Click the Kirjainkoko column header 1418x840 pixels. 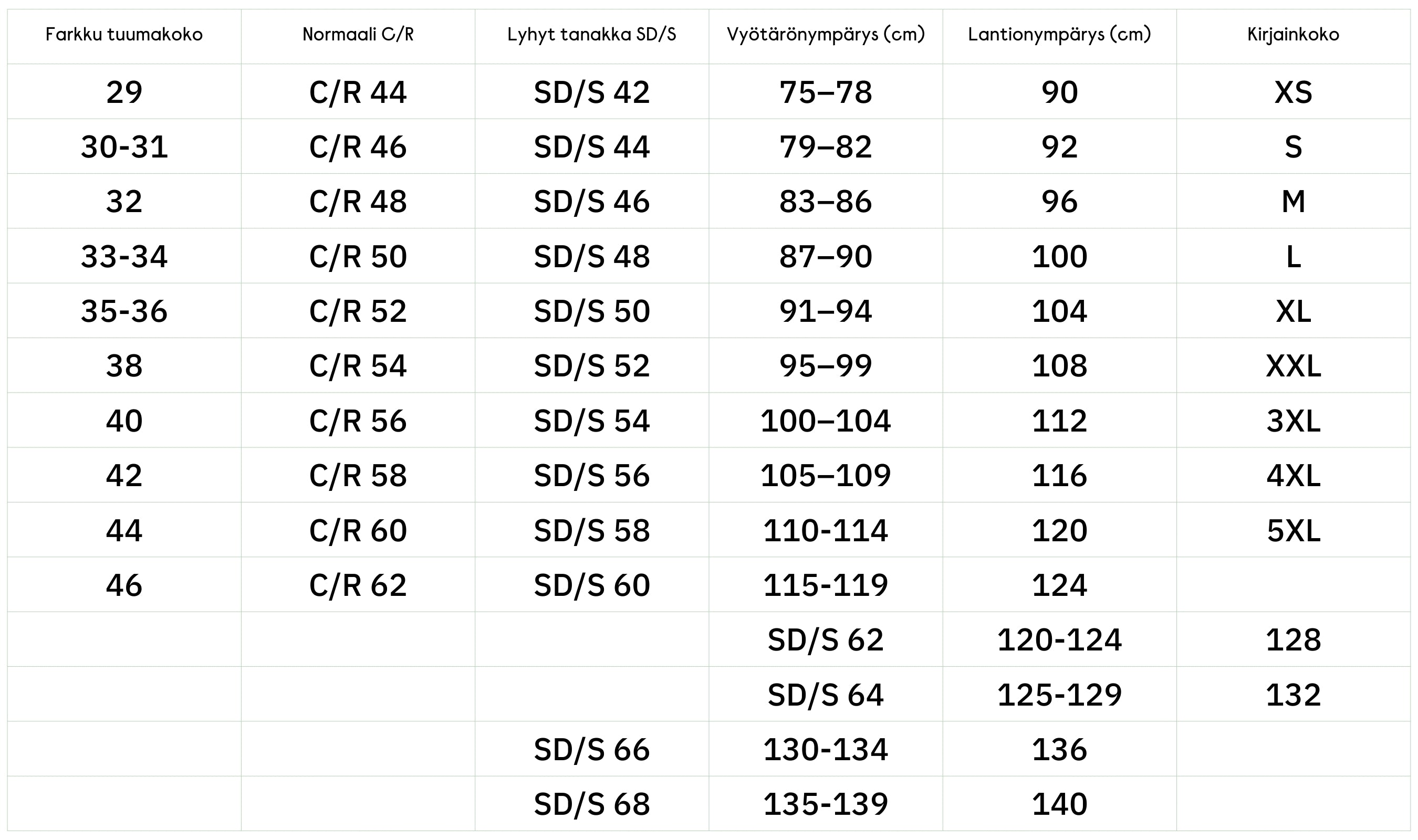(1293, 35)
